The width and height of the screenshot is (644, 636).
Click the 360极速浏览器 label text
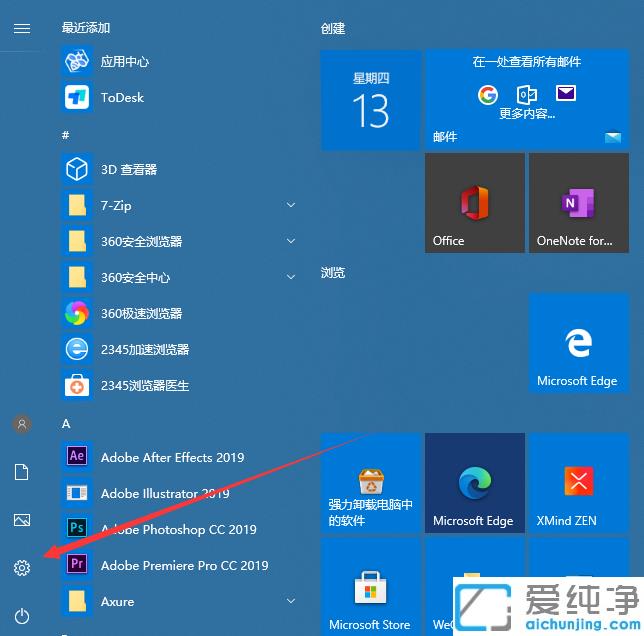click(142, 314)
